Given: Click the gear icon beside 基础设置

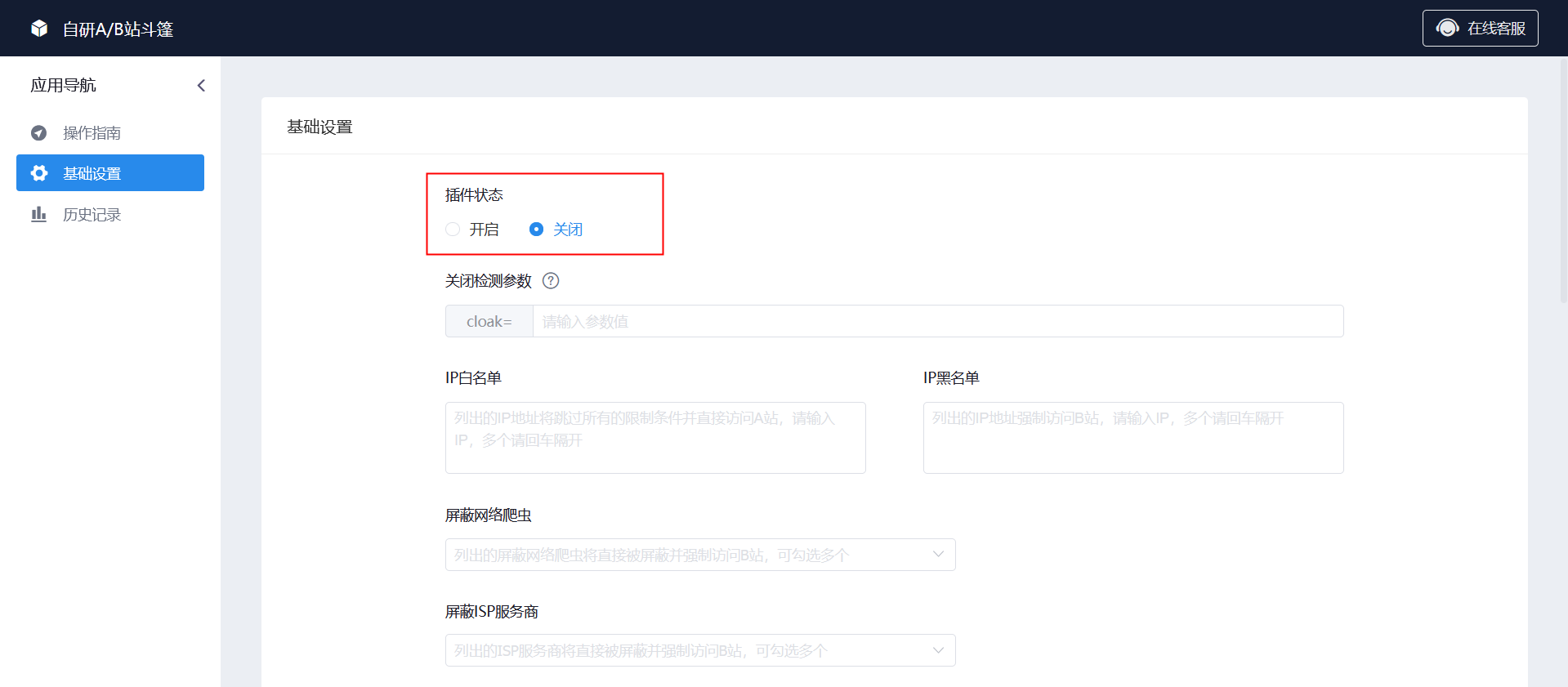Looking at the screenshot, I should (x=38, y=173).
